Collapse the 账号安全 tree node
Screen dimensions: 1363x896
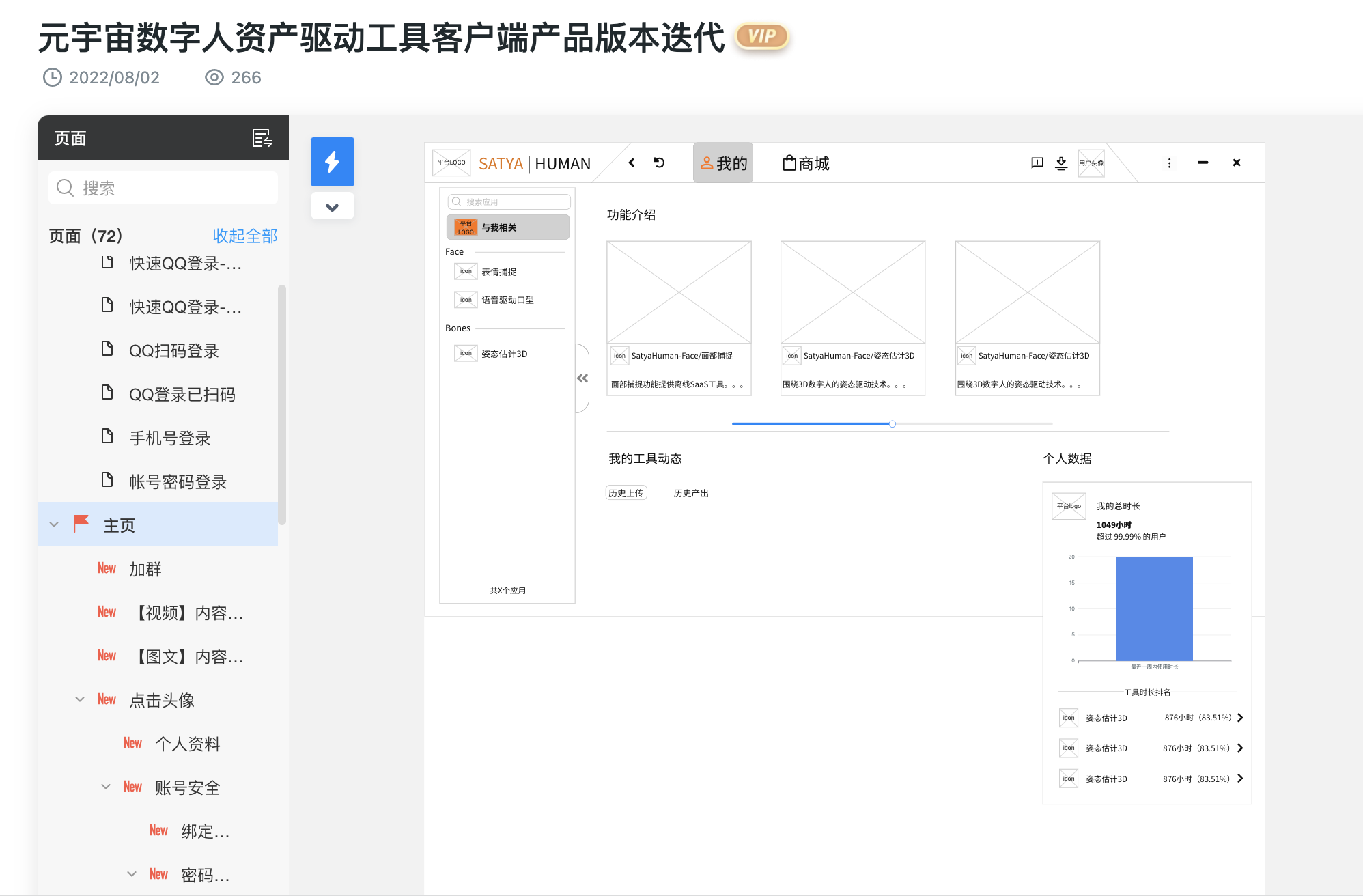pyautogui.click(x=106, y=787)
